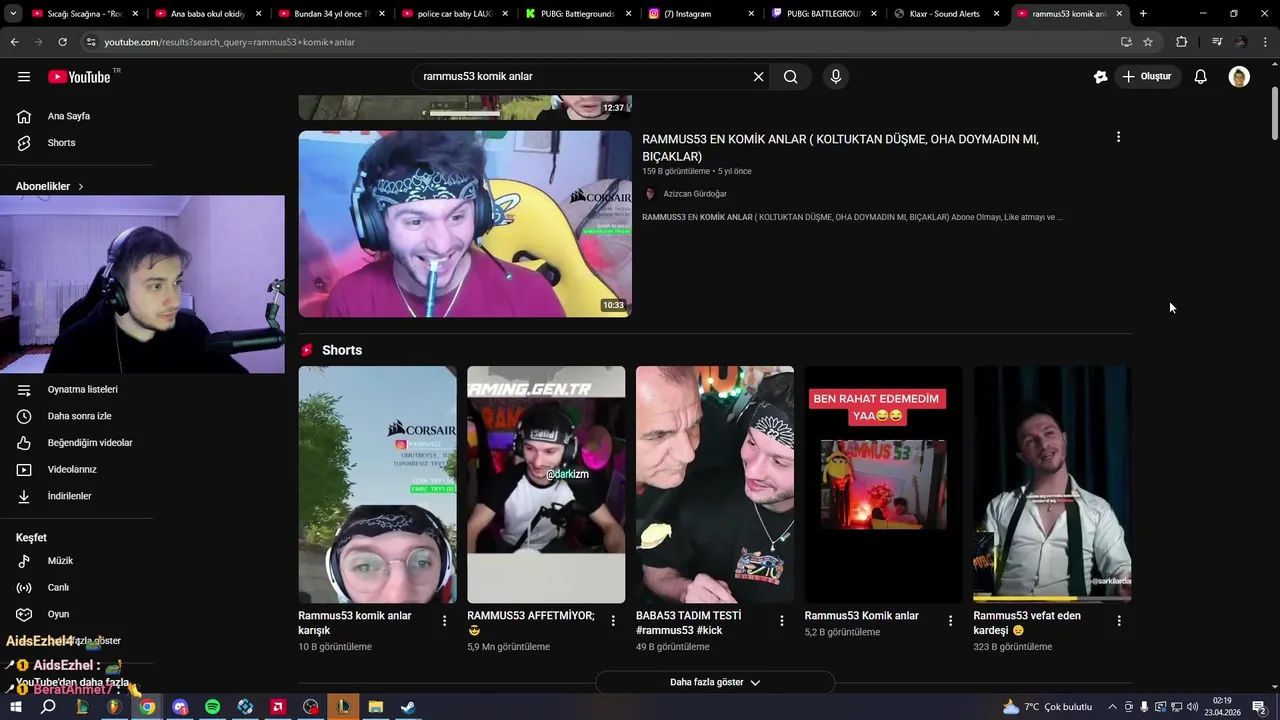This screenshot has width=1280, height=720.
Task: Open the Windows Start menu
Action: coord(15,707)
